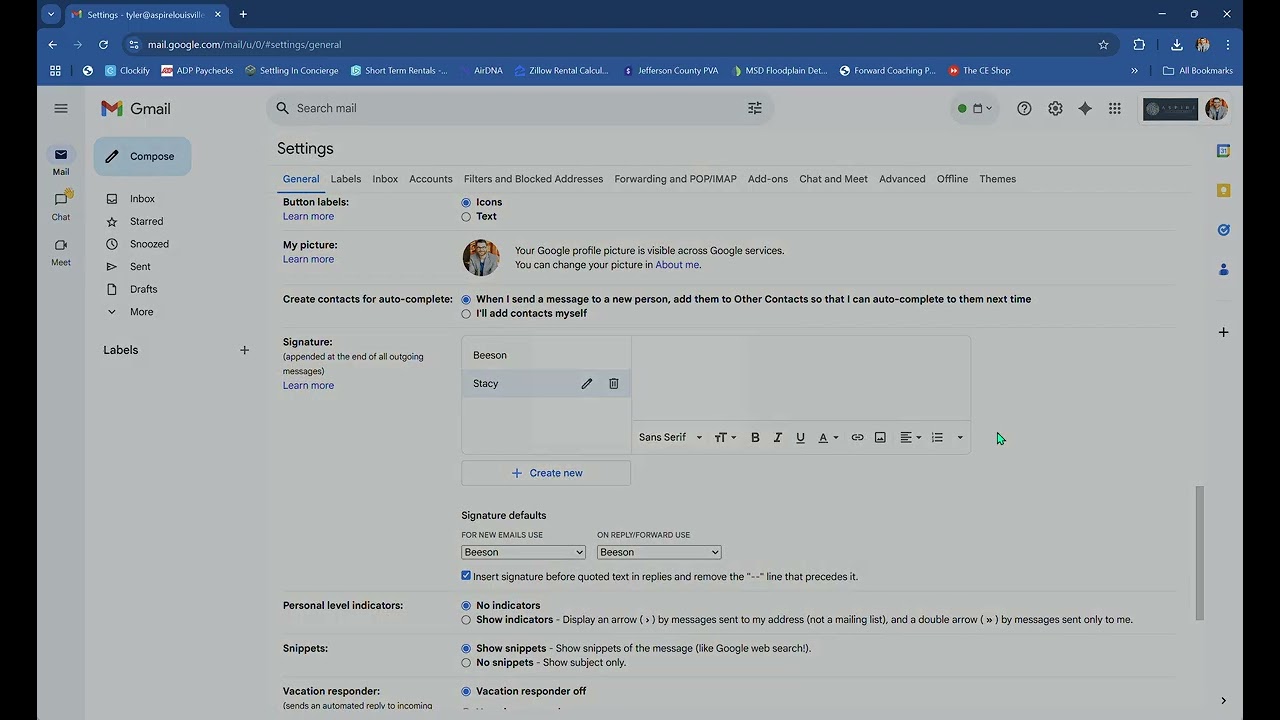Open the Help support icon
The width and height of the screenshot is (1280, 720).
pos(1024,108)
